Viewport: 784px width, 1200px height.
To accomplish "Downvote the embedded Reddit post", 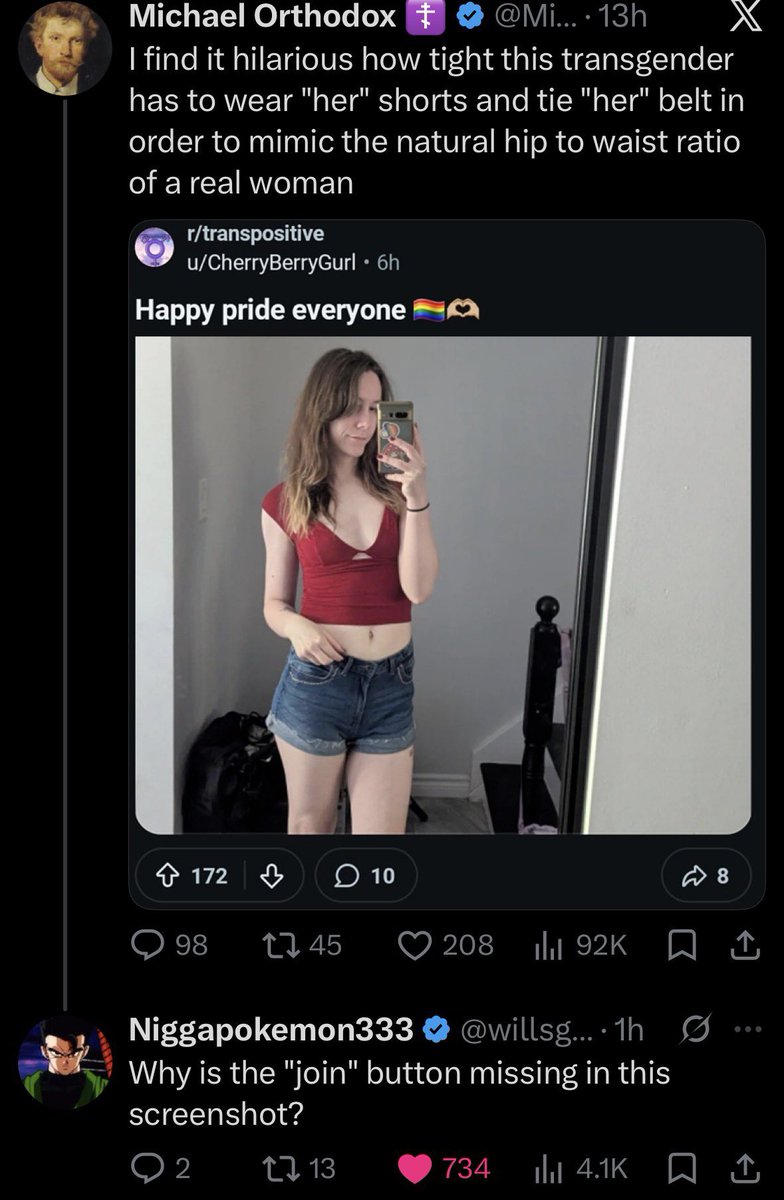I will [270, 876].
